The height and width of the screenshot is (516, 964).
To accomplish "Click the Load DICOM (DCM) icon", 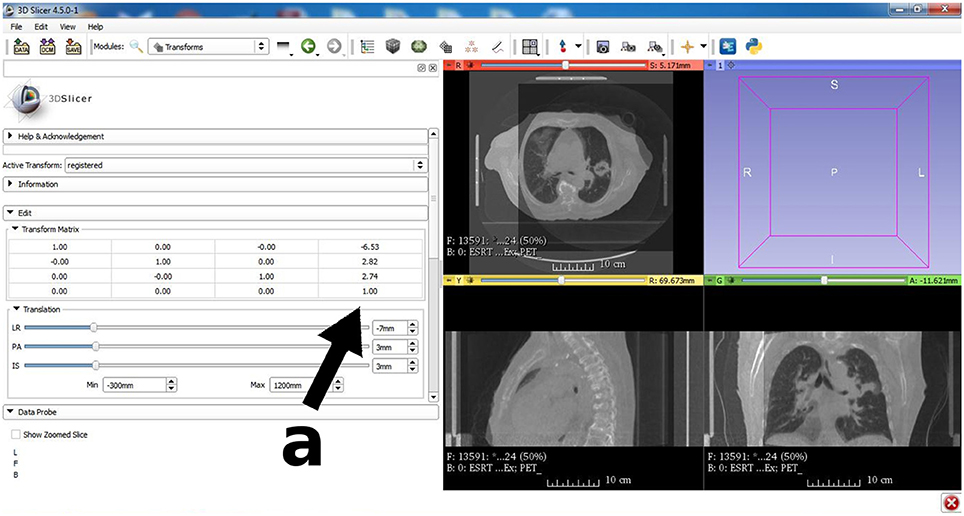I will pyautogui.click(x=47, y=47).
